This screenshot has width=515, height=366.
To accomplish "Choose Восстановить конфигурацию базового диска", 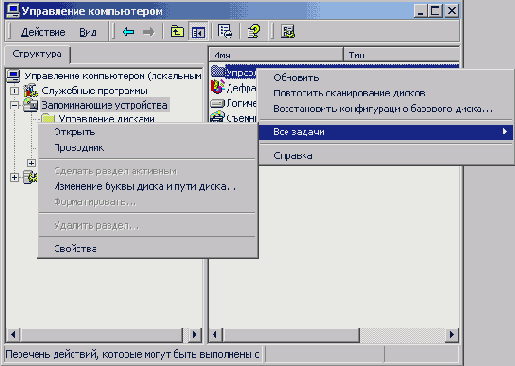I will pyautogui.click(x=386, y=109).
